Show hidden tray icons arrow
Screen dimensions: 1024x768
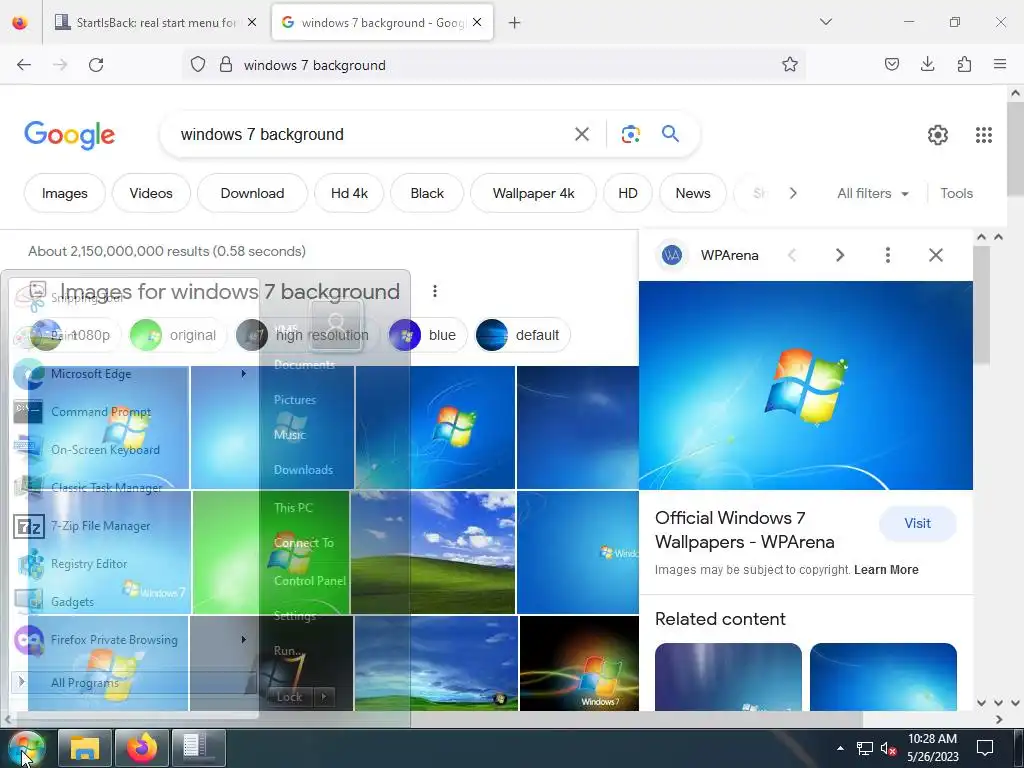[840, 748]
